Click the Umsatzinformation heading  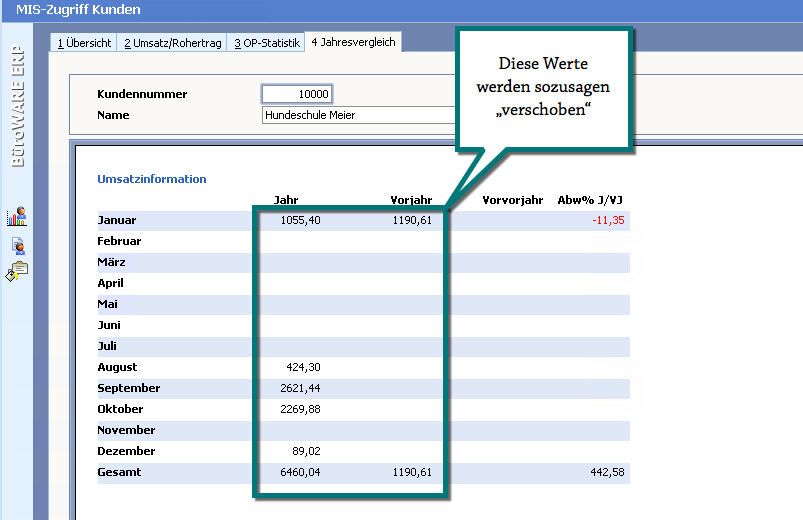(152, 179)
